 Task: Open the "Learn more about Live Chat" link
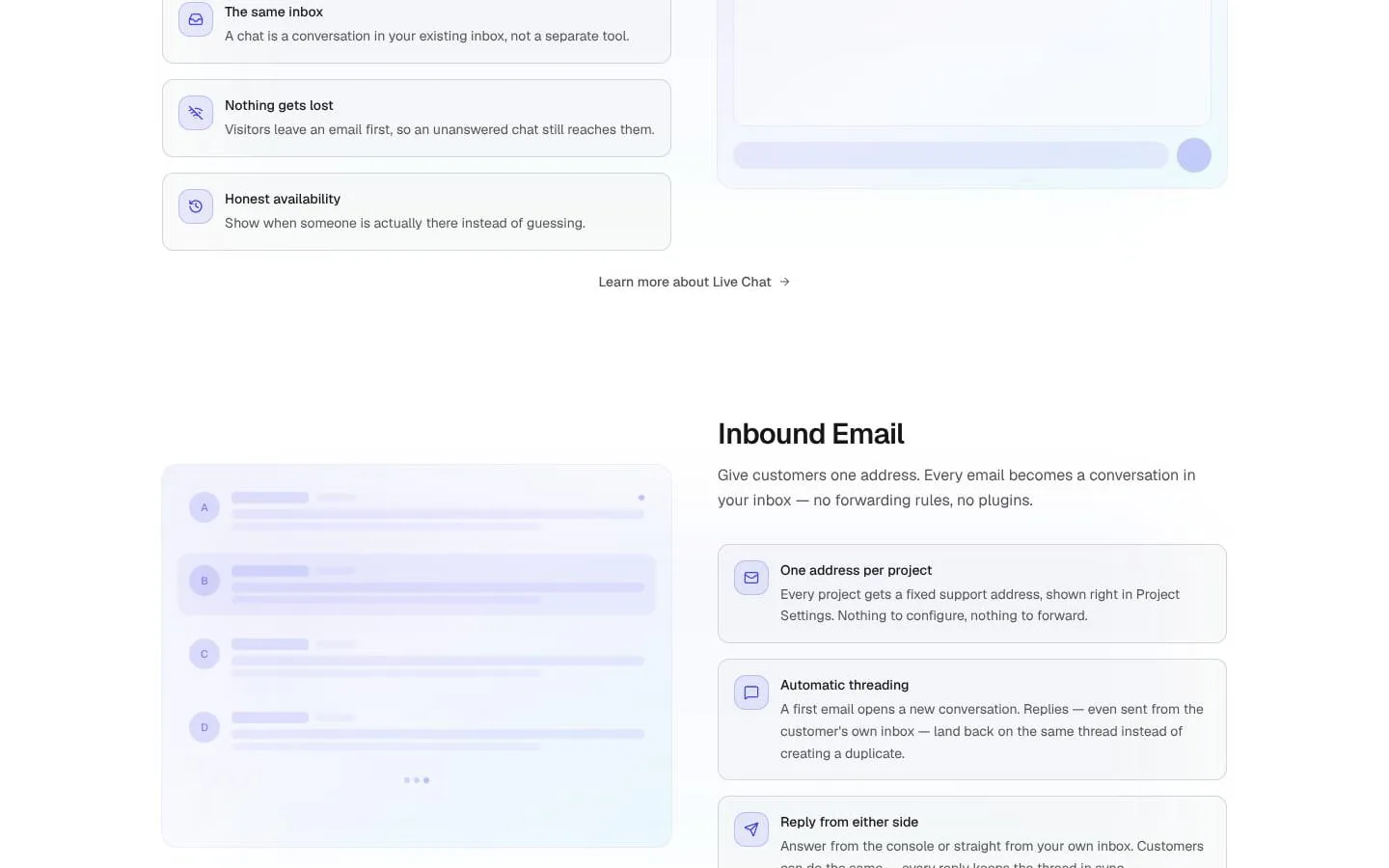click(694, 282)
